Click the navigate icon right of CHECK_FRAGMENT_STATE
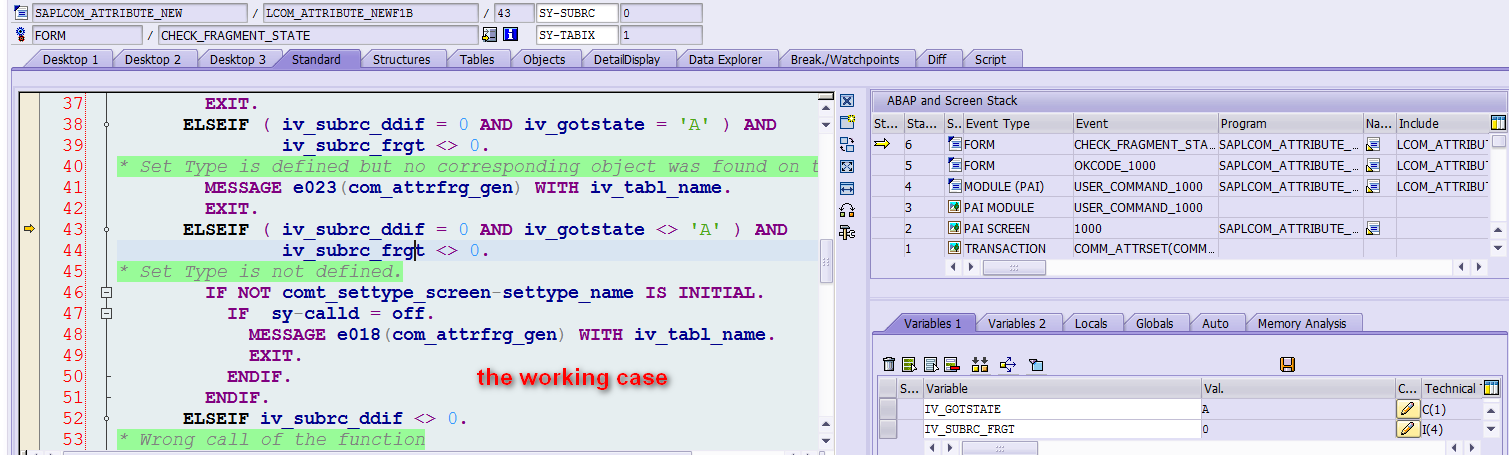The width and height of the screenshot is (1509, 455). click(x=489, y=35)
